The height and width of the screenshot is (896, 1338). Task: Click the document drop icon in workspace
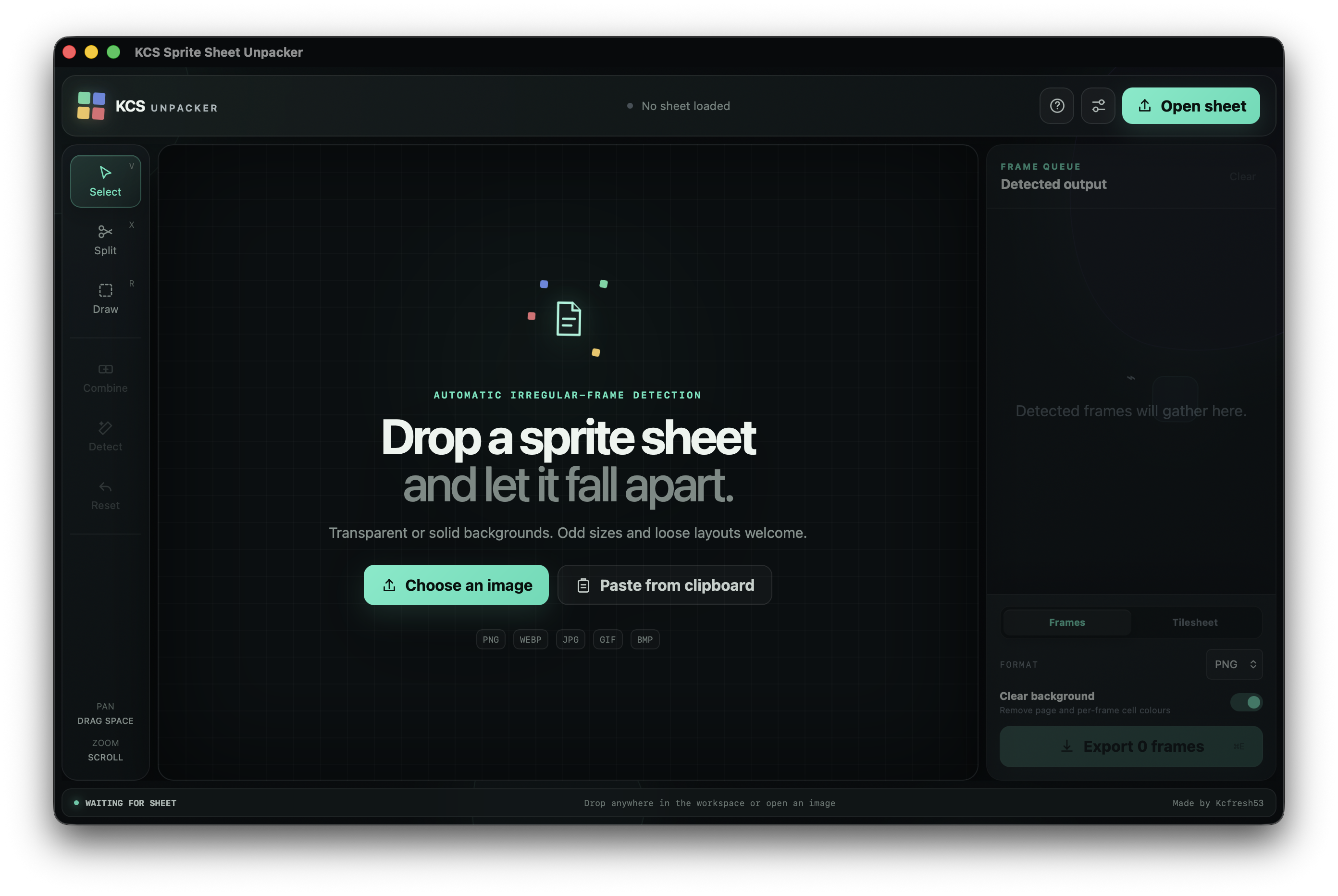point(569,318)
